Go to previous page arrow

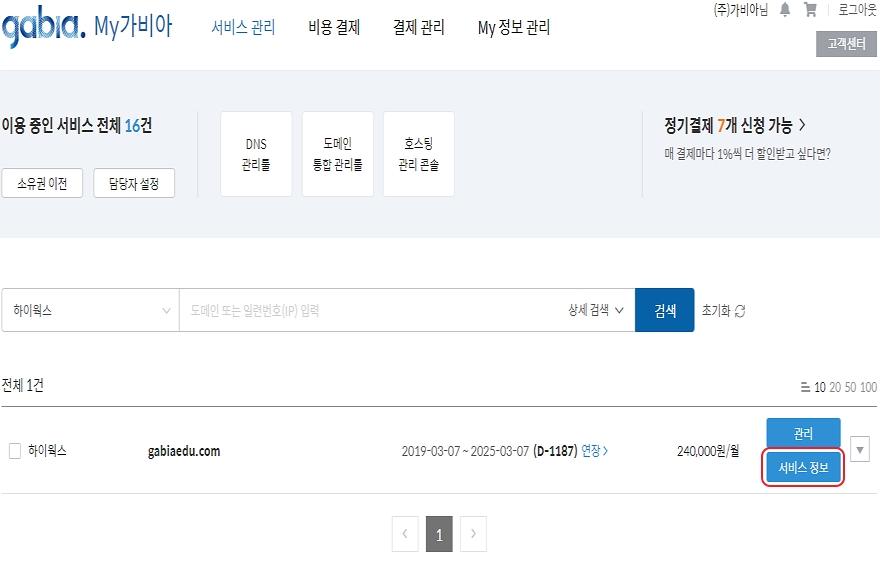pyautogui.click(x=404, y=535)
